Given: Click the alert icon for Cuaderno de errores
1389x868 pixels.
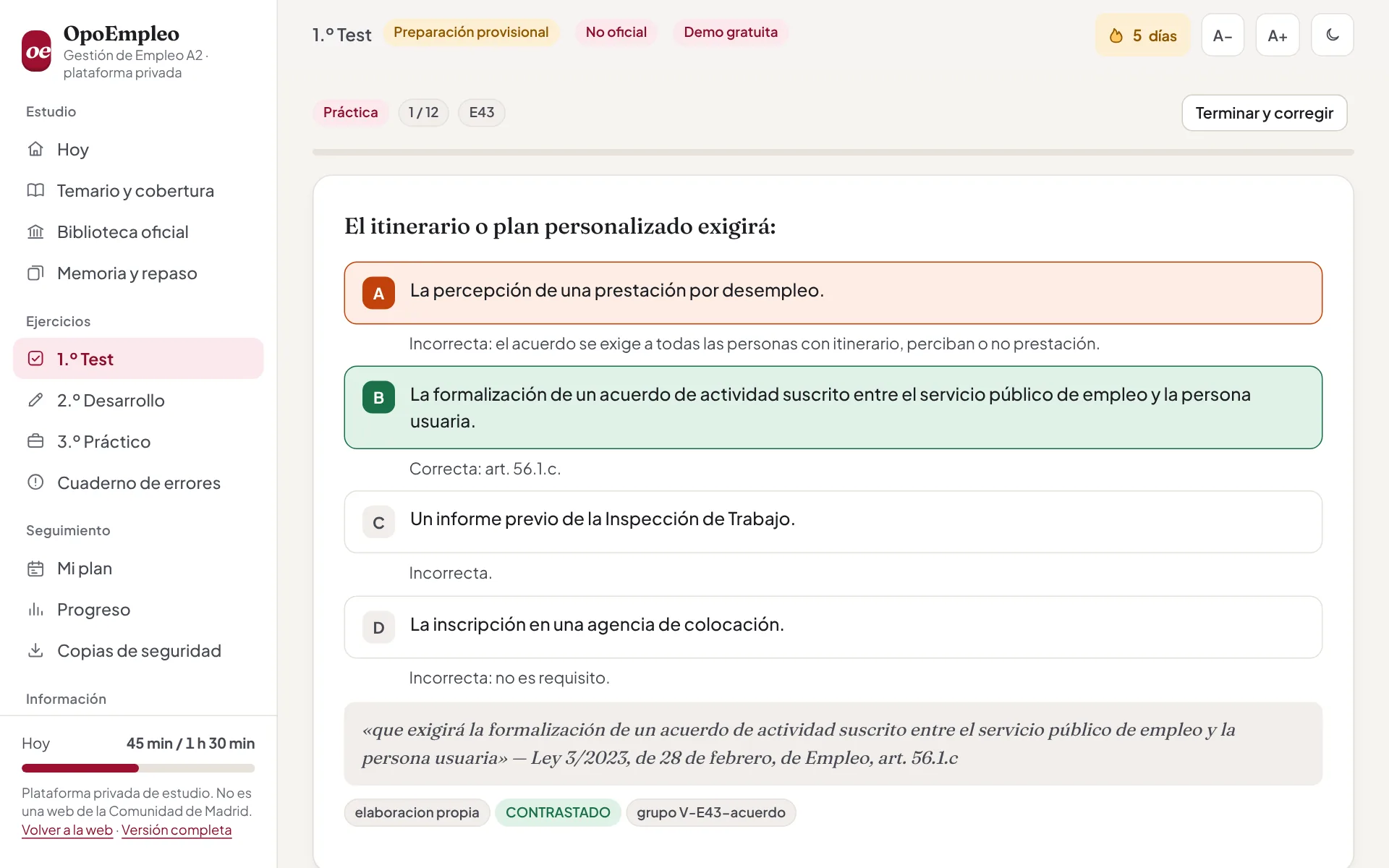Looking at the screenshot, I should pyautogui.click(x=35, y=482).
